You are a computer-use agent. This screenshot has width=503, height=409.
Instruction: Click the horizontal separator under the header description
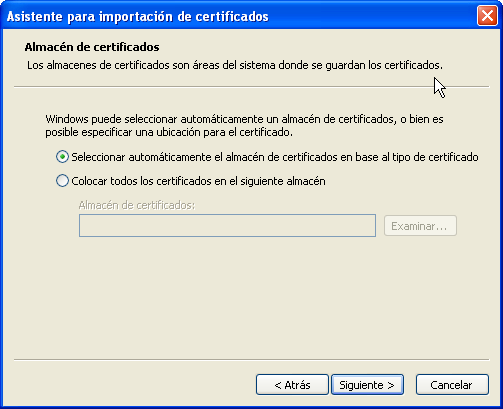pyautogui.click(x=252, y=87)
